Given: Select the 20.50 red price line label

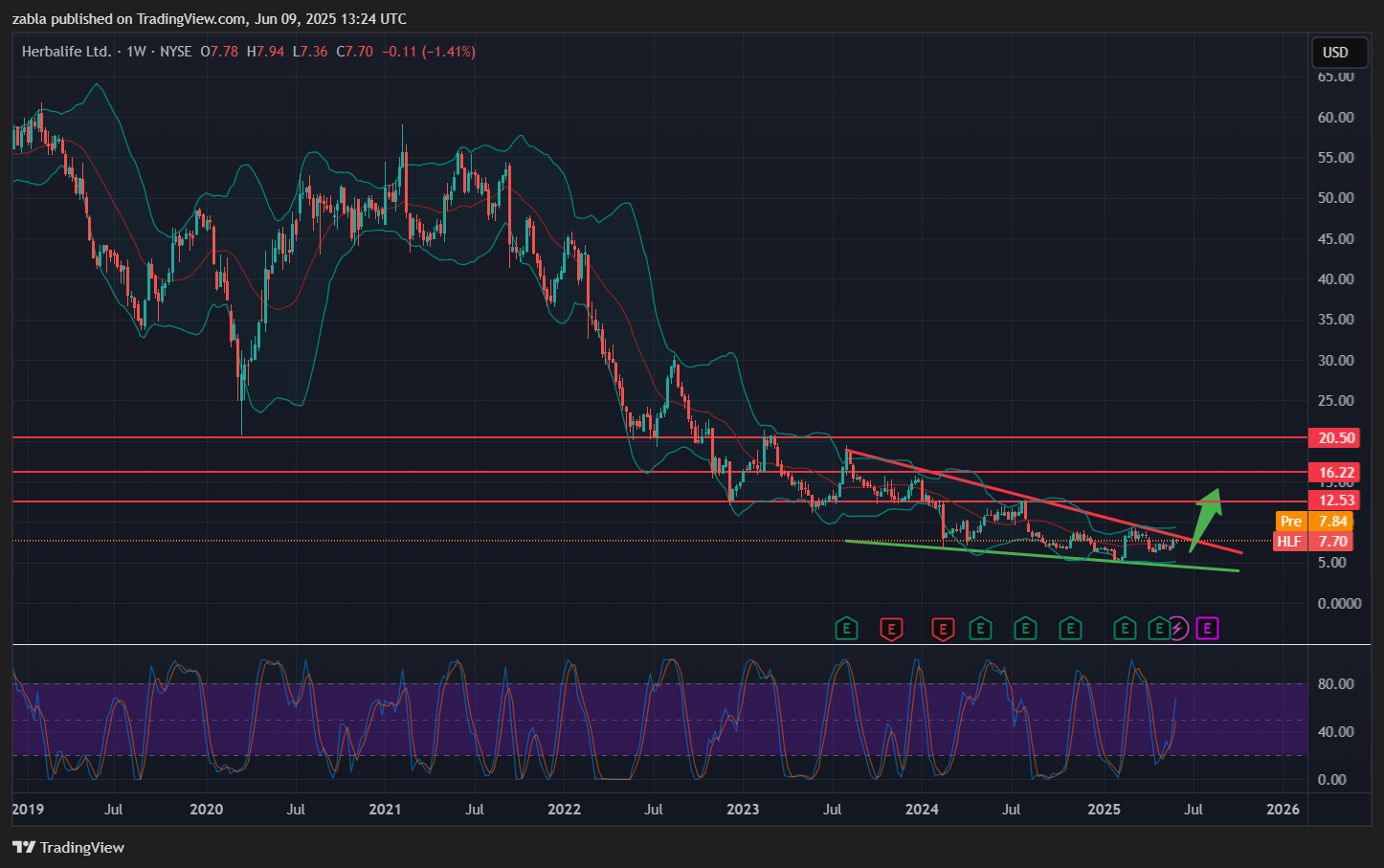Looking at the screenshot, I should pyautogui.click(x=1336, y=437).
